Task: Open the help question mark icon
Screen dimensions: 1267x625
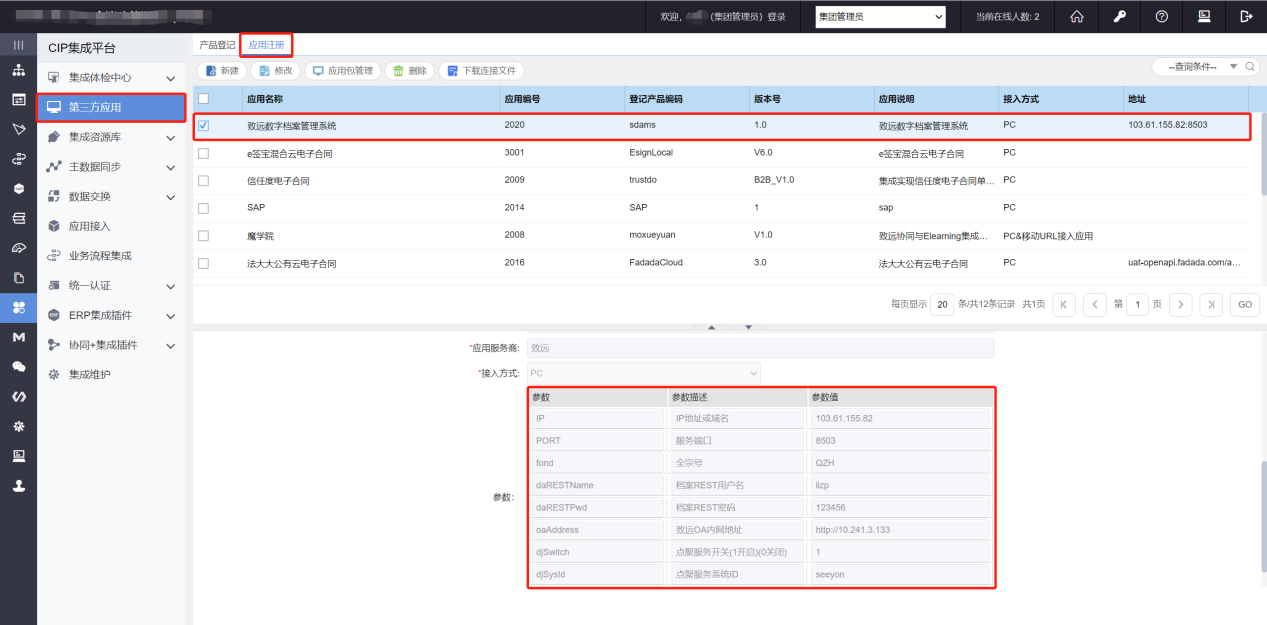Action: pyautogui.click(x=1162, y=16)
